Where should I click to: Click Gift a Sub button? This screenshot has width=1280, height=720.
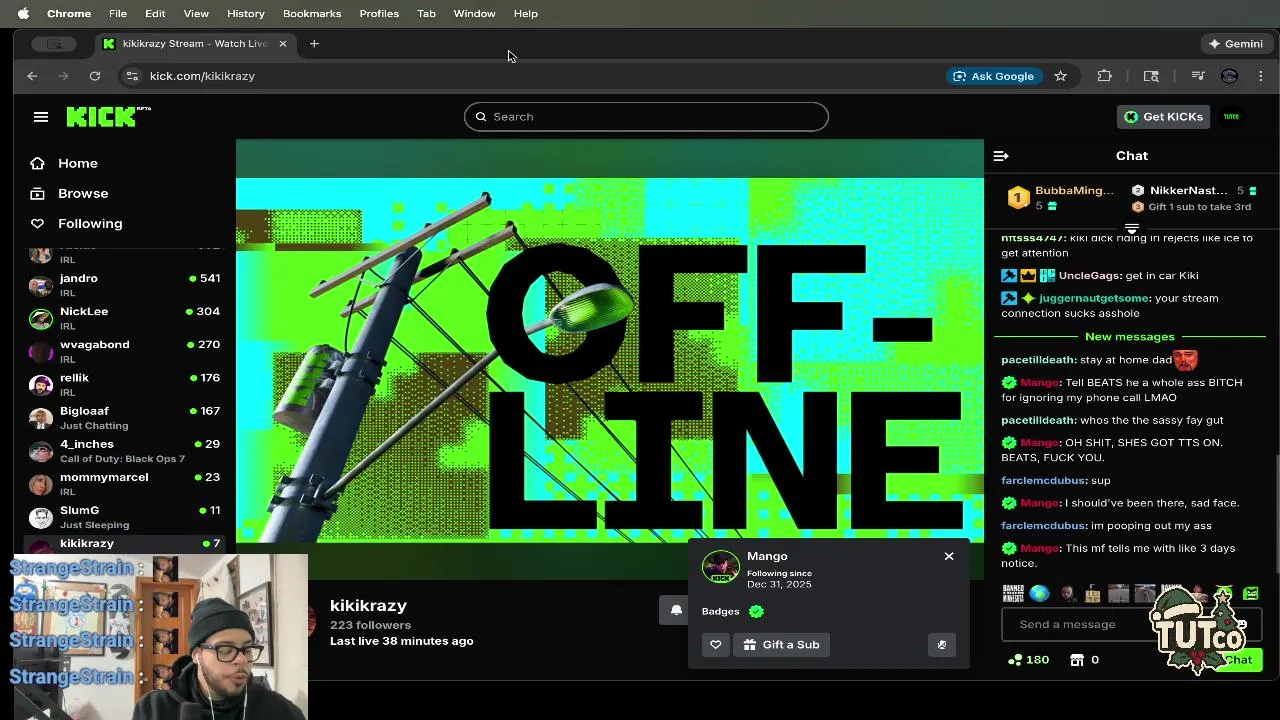click(781, 645)
